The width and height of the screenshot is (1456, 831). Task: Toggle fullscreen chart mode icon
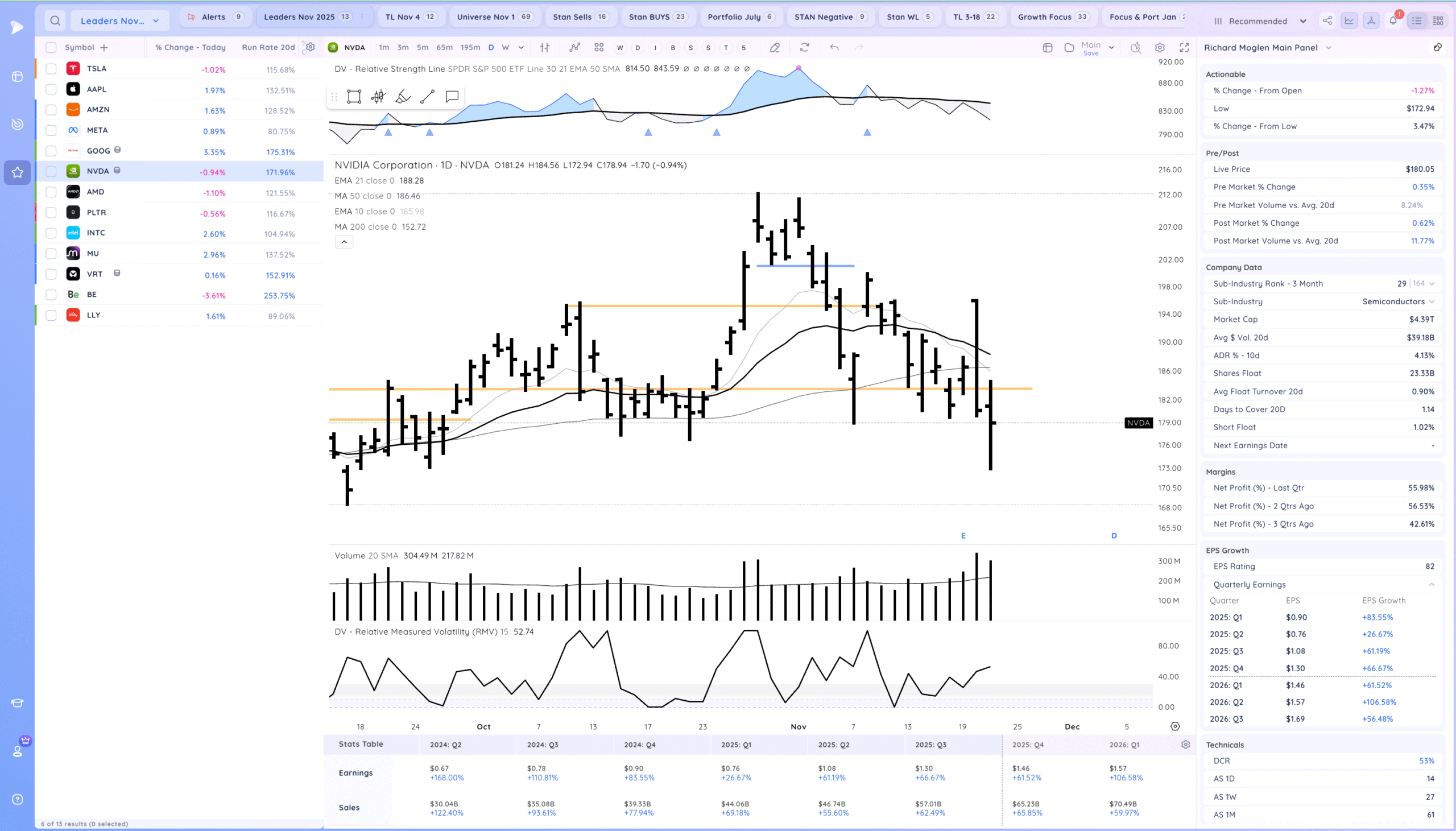coord(1185,47)
